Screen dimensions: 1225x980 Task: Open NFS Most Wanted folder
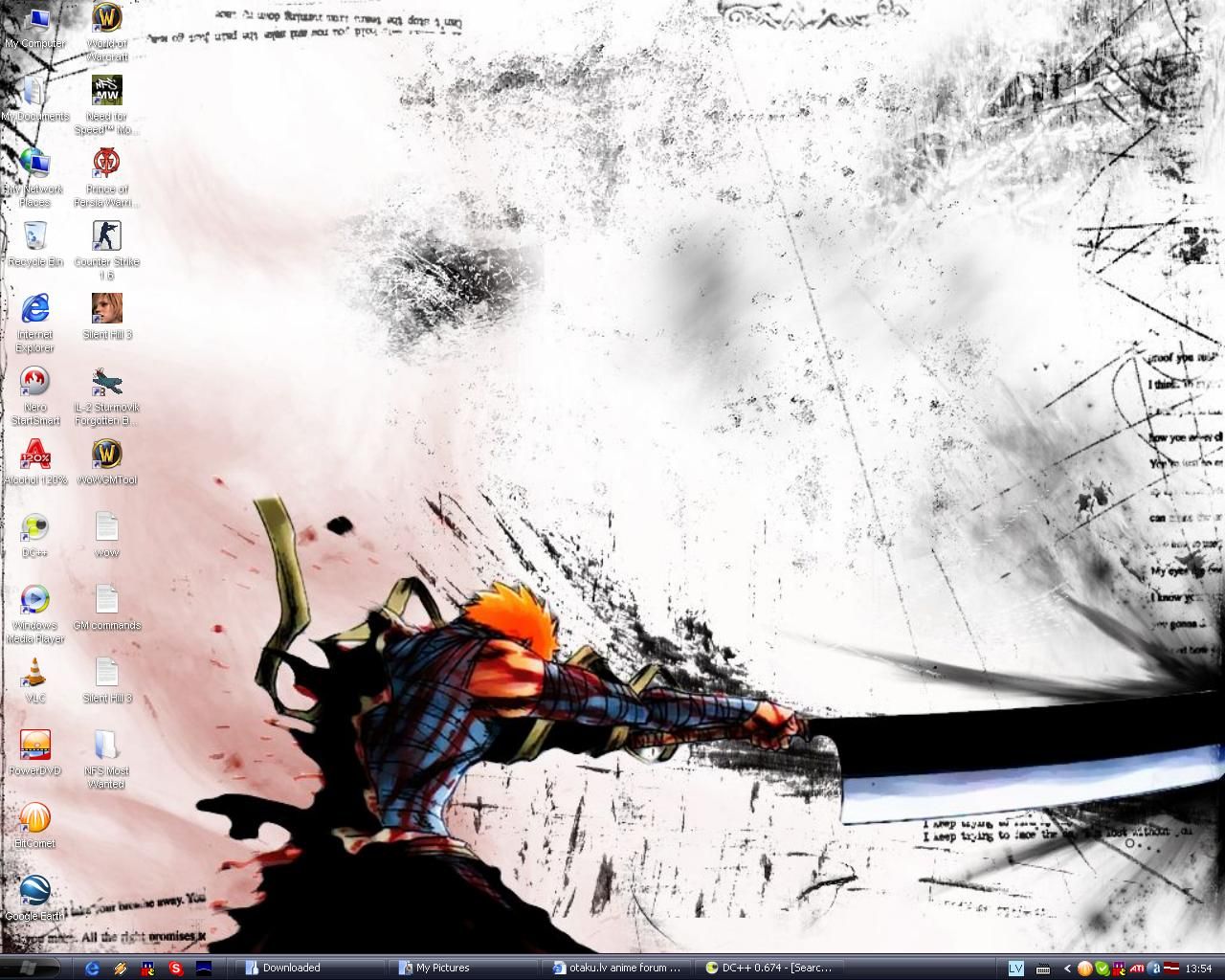point(107,760)
